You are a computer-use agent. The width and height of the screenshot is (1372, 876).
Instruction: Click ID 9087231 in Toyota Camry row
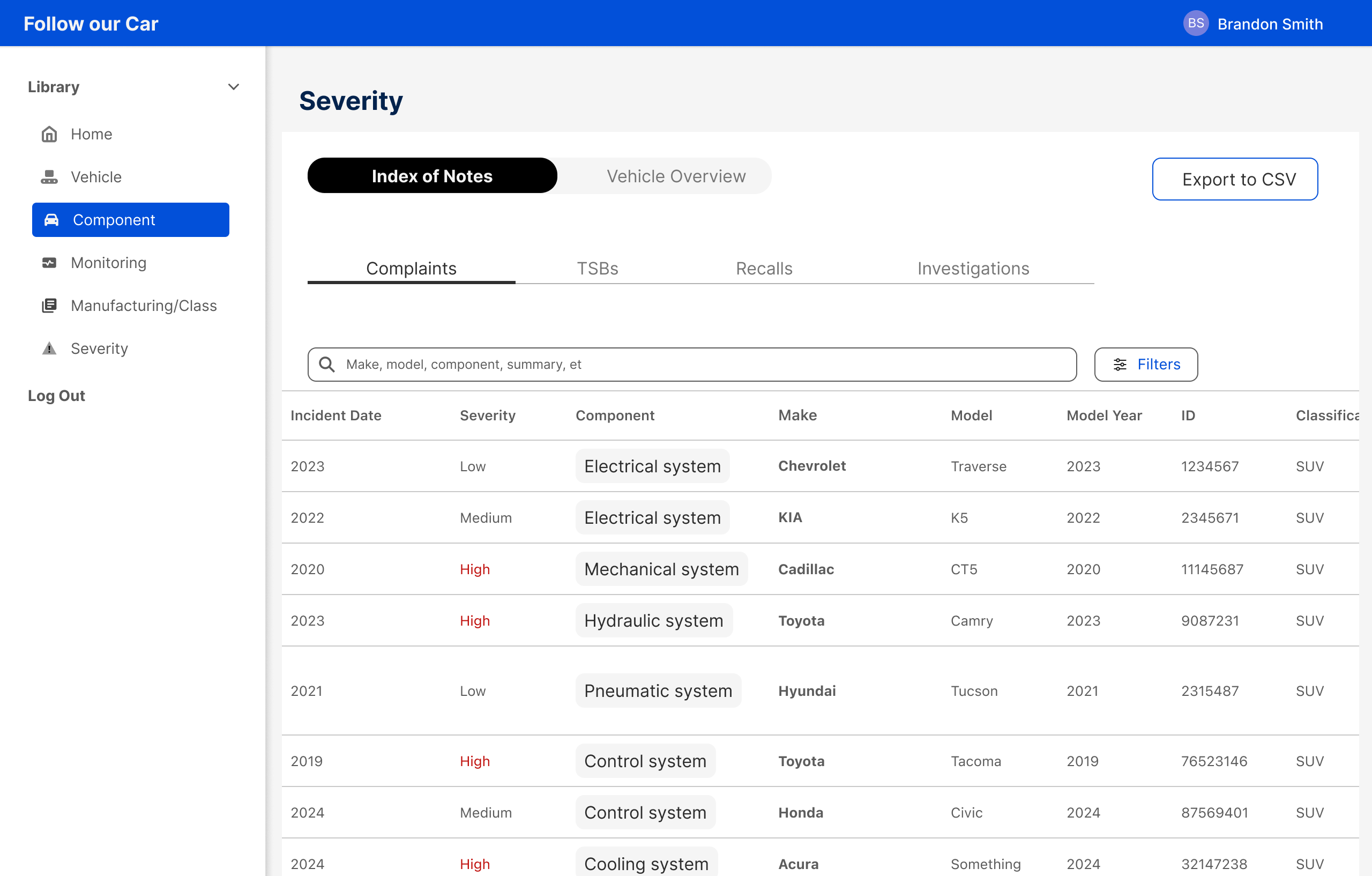tap(1210, 620)
